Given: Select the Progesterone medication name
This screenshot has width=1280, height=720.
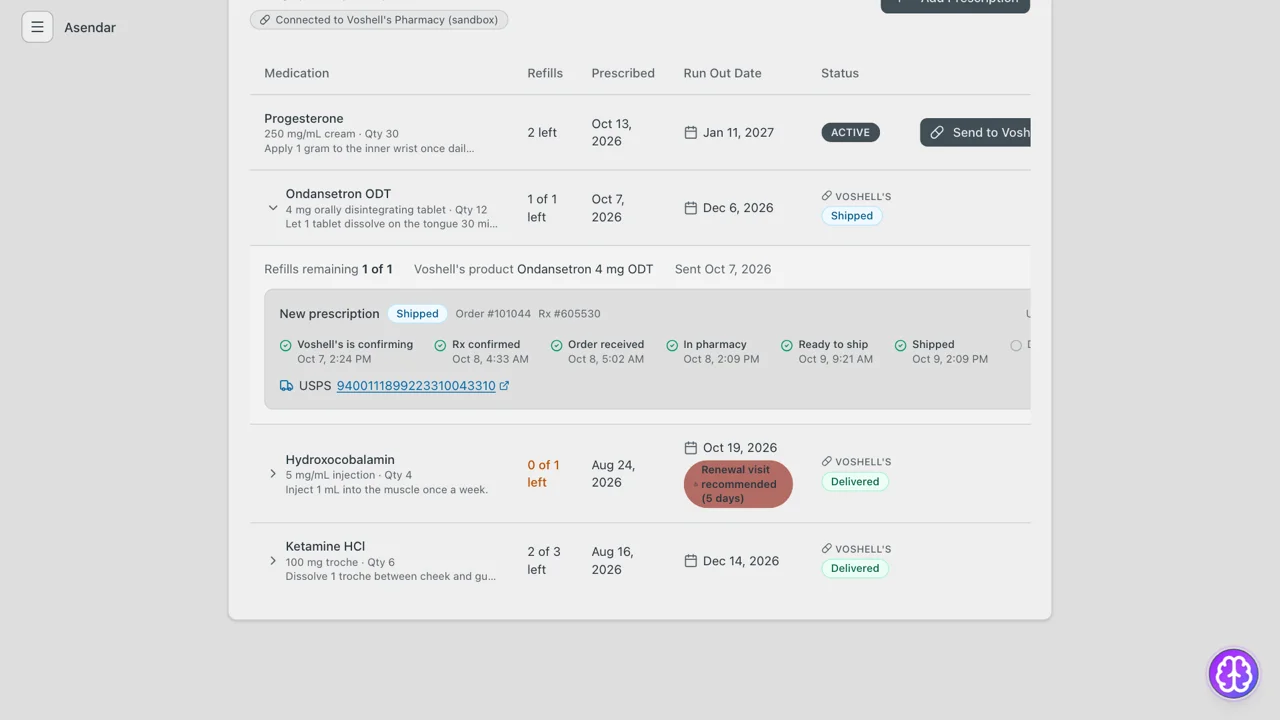Looking at the screenshot, I should click(x=304, y=118).
